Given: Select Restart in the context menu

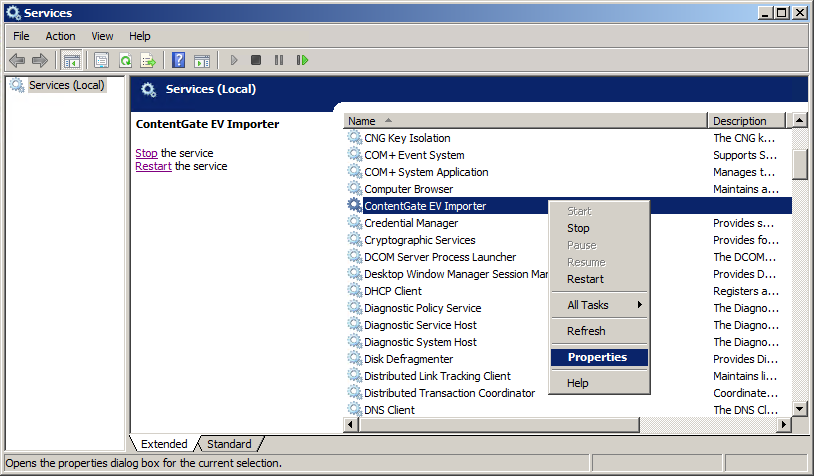Looking at the screenshot, I should [x=585, y=279].
